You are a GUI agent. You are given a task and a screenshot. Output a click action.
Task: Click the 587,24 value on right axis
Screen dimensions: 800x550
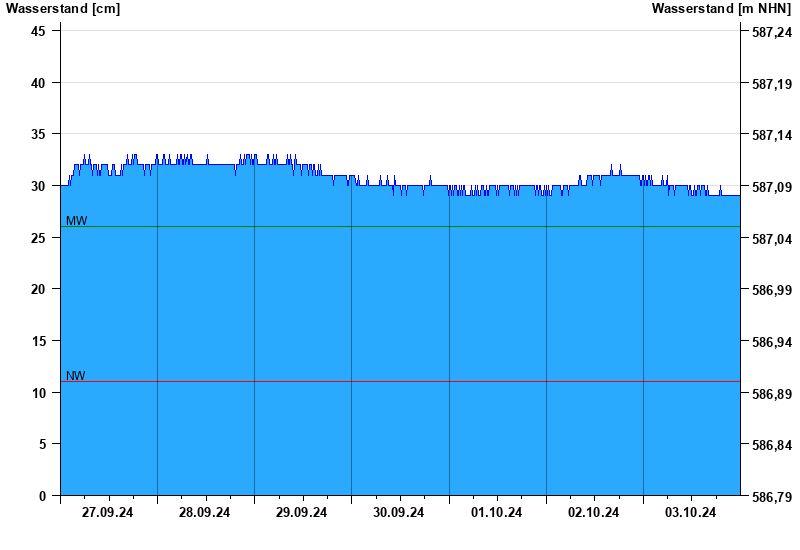[x=772, y=32]
